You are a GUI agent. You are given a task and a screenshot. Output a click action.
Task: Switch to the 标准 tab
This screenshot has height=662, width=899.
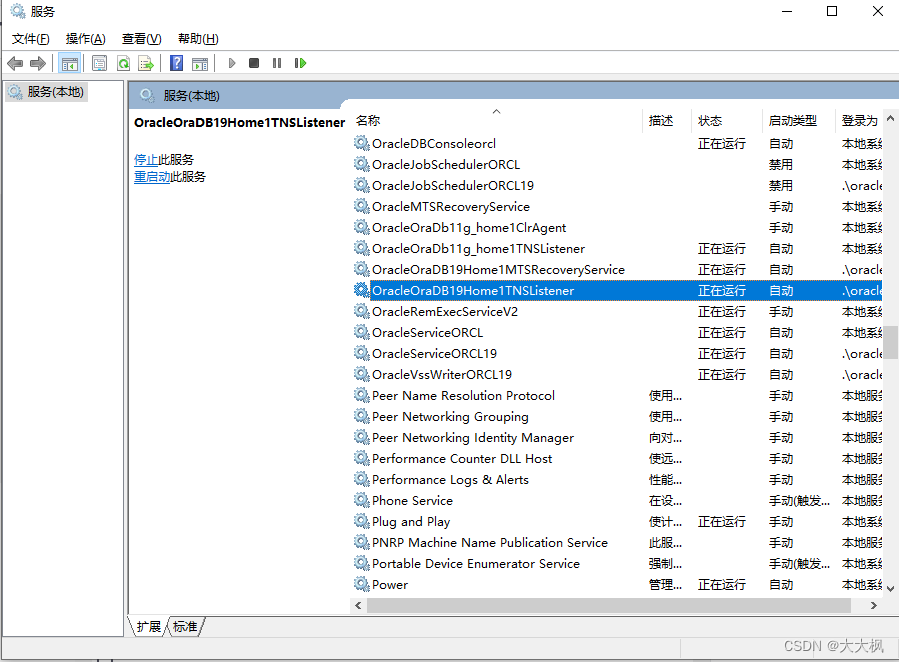pyautogui.click(x=185, y=626)
